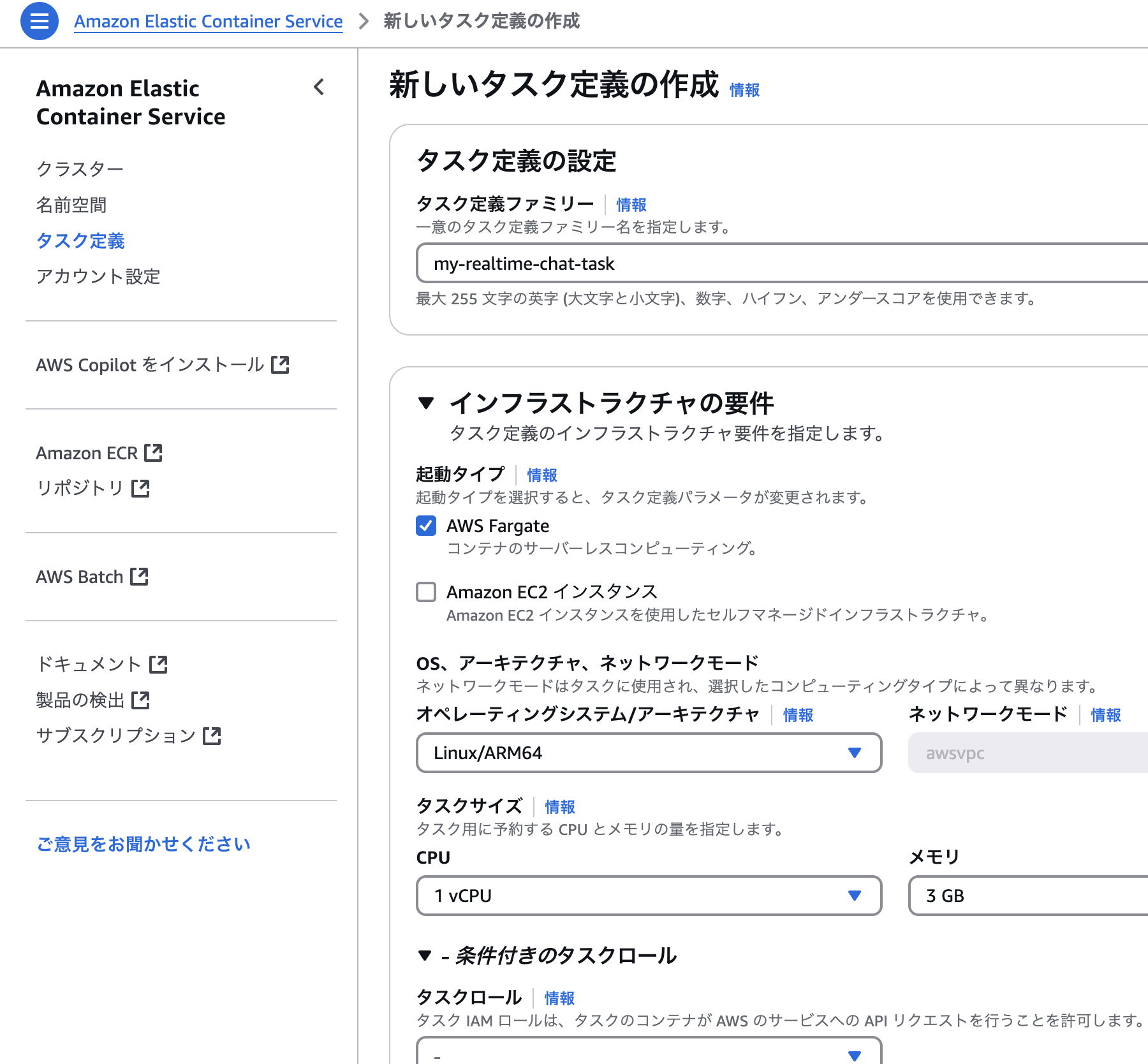Collapse the 条件付きのタスクロール section

[x=425, y=956]
